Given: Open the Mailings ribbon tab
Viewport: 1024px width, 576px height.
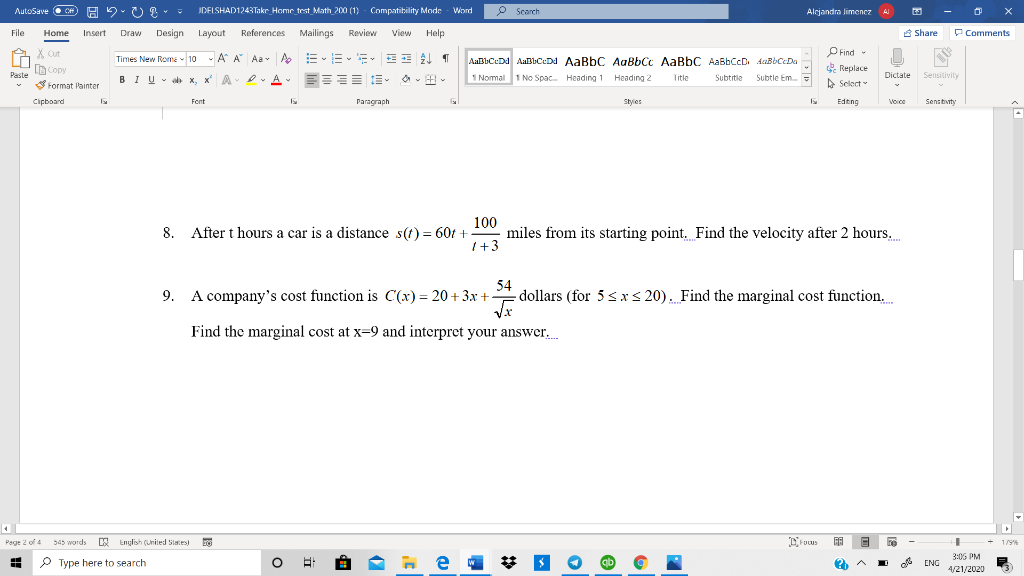Looking at the screenshot, I should pyautogui.click(x=316, y=32).
